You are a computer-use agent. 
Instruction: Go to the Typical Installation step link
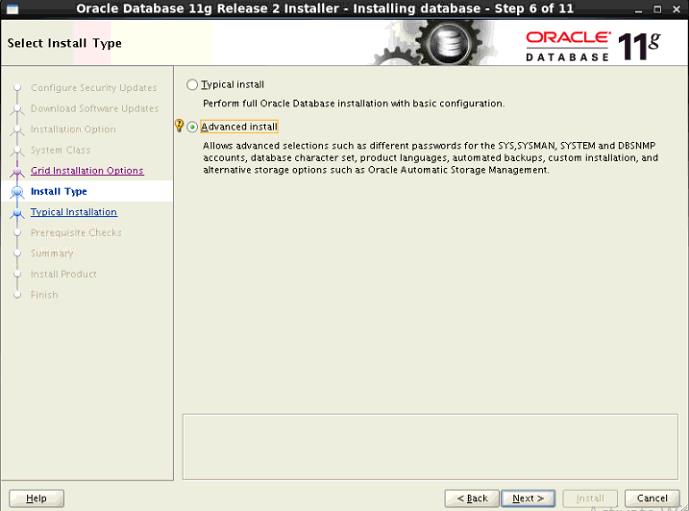coord(74,212)
